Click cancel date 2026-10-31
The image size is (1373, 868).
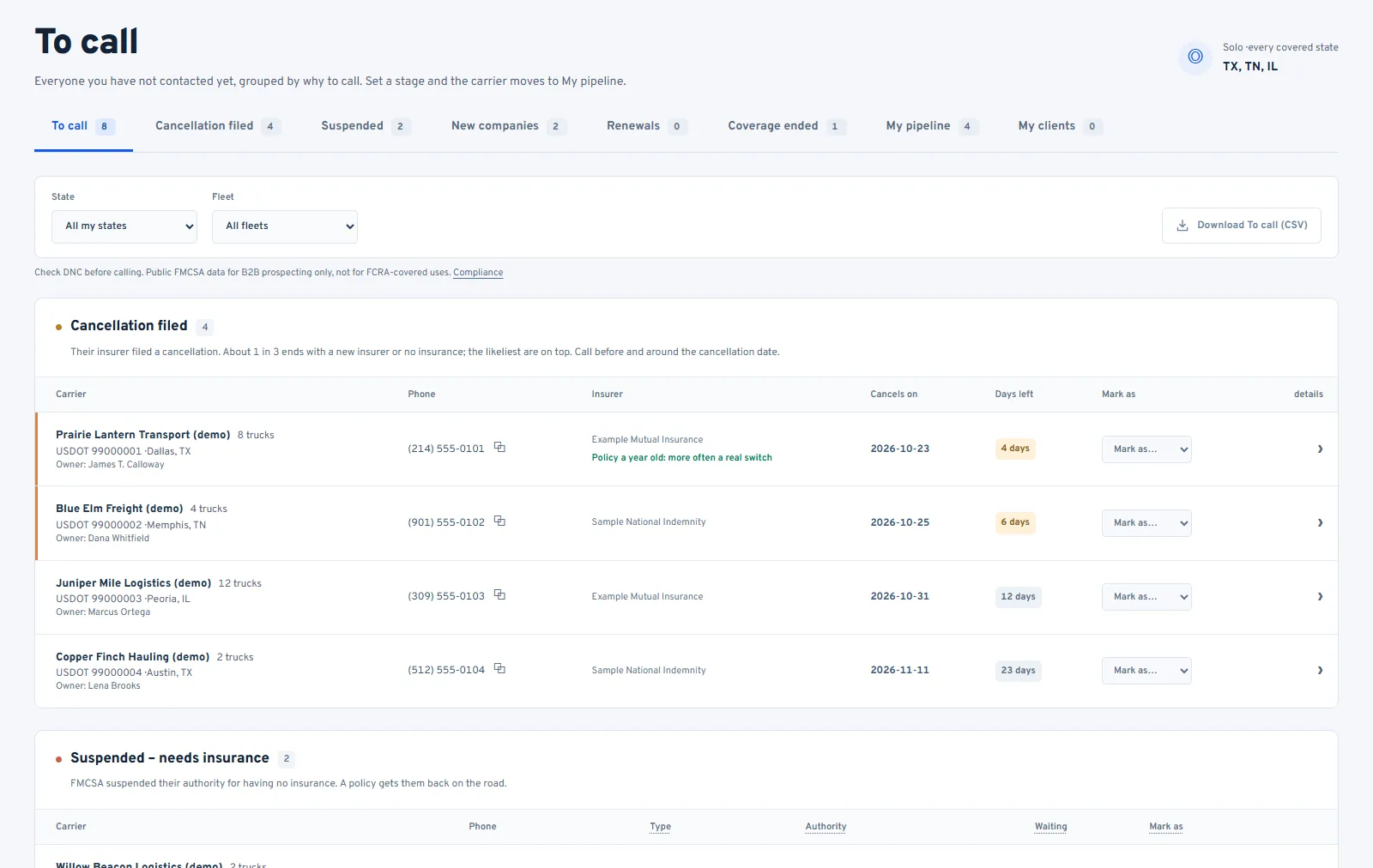tap(899, 596)
